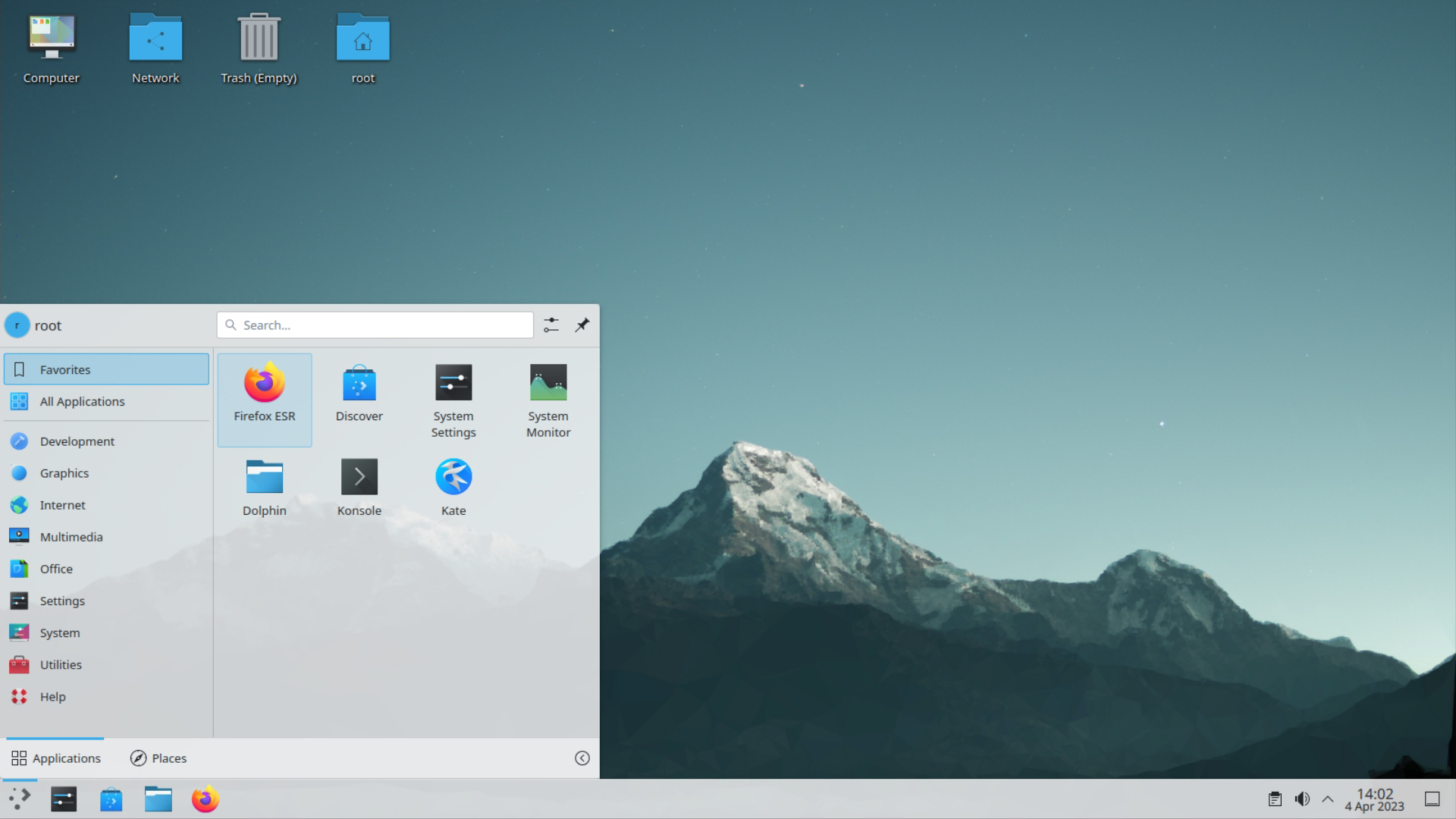Open Kate text editor
The width and height of the screenshot is (1456, 819).
453,487
